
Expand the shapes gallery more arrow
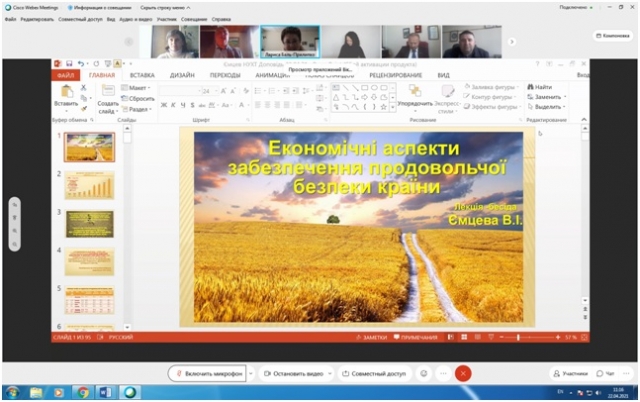pyautogui.click(x=393, y=107)
